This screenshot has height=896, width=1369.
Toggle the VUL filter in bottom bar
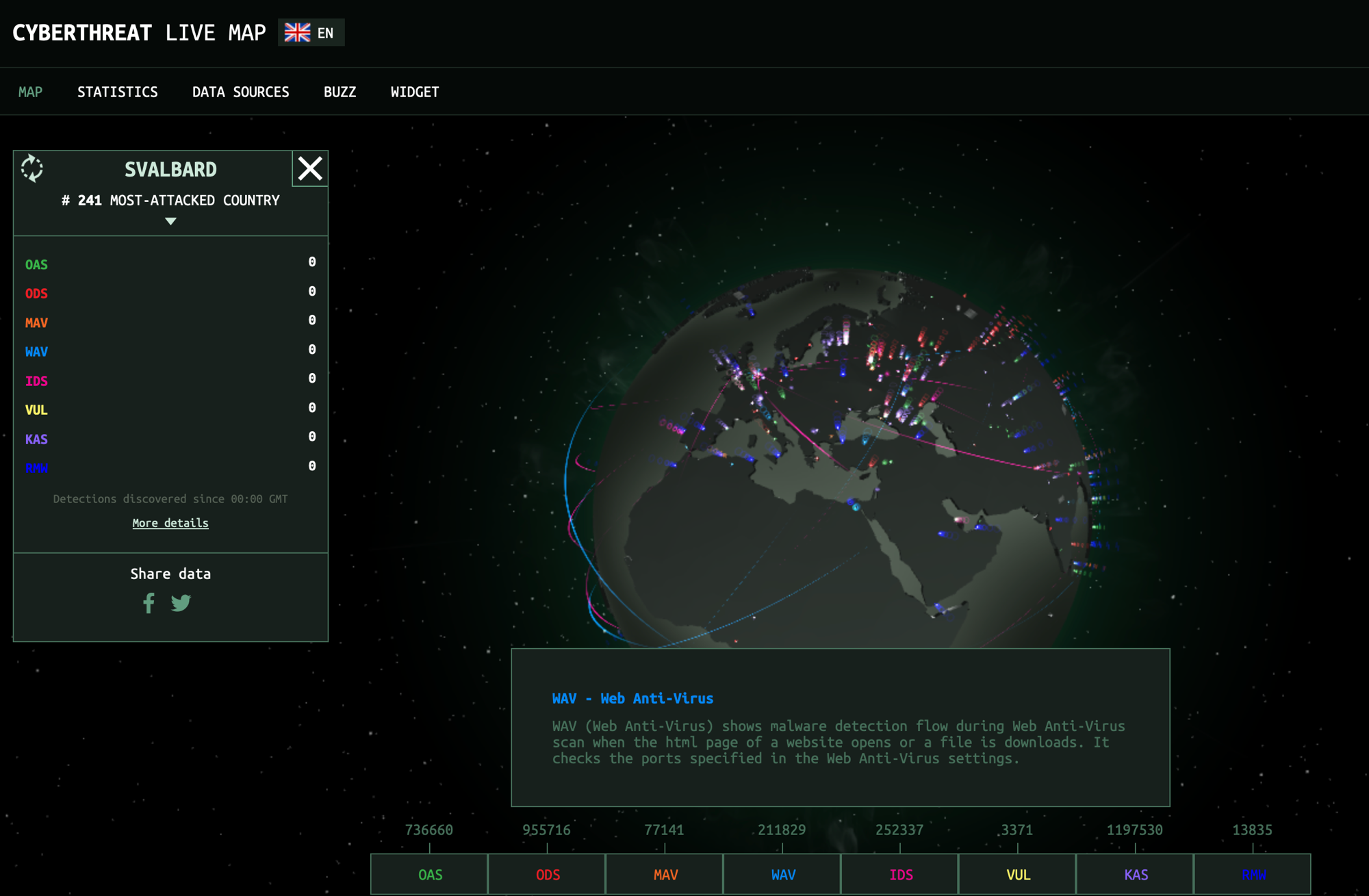point(1018,874)
